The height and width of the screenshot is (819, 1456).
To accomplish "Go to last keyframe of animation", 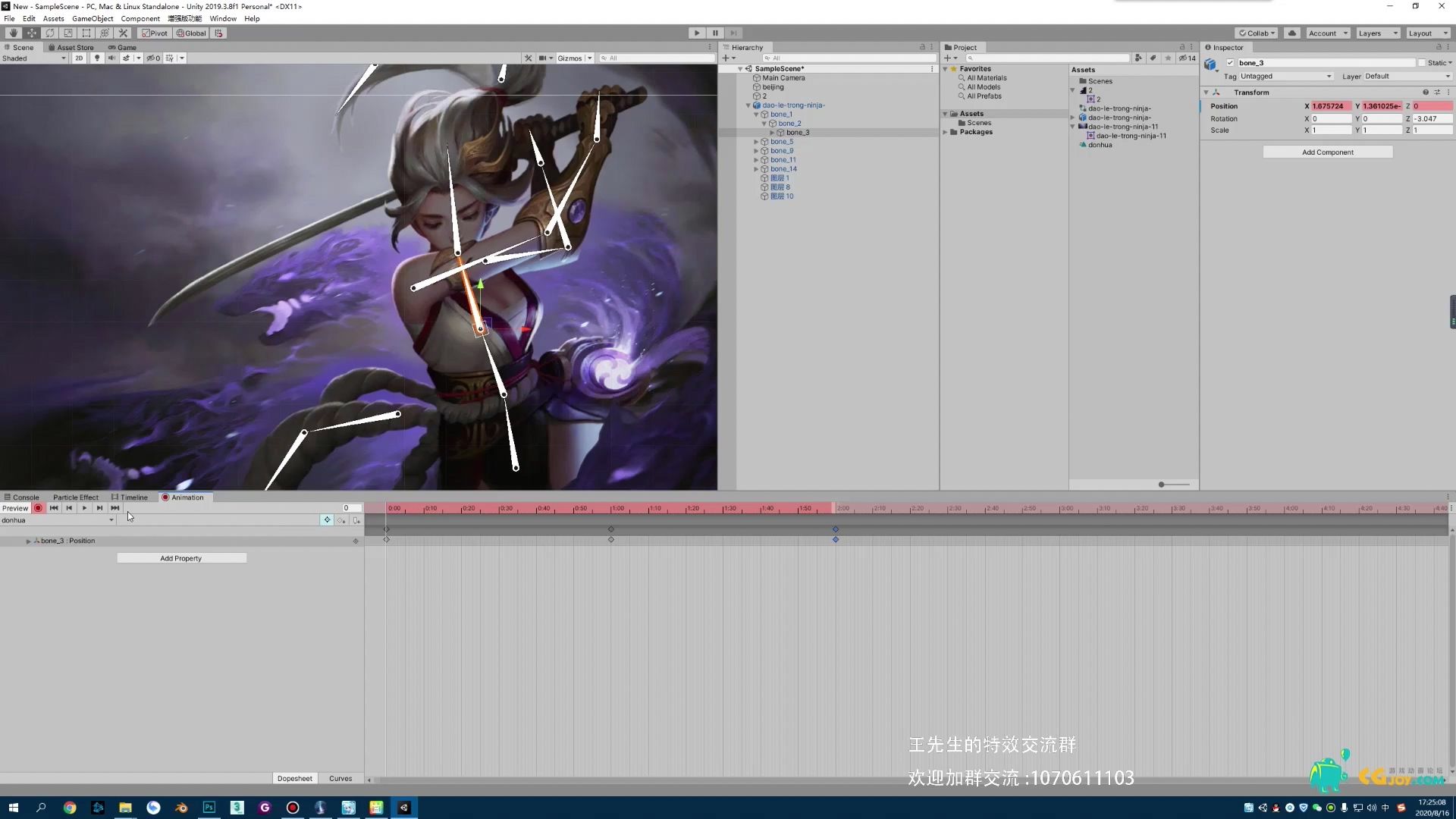I will (115, 508).
